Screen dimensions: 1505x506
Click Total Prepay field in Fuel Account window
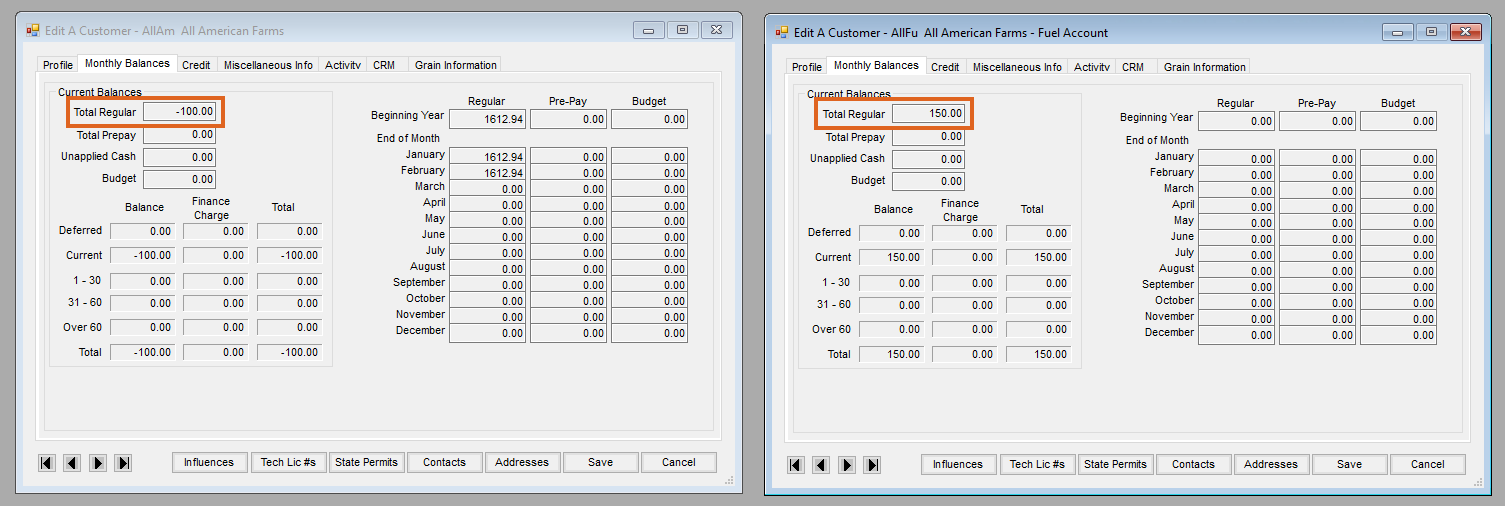pyautogui.click(x=929, y=137)
